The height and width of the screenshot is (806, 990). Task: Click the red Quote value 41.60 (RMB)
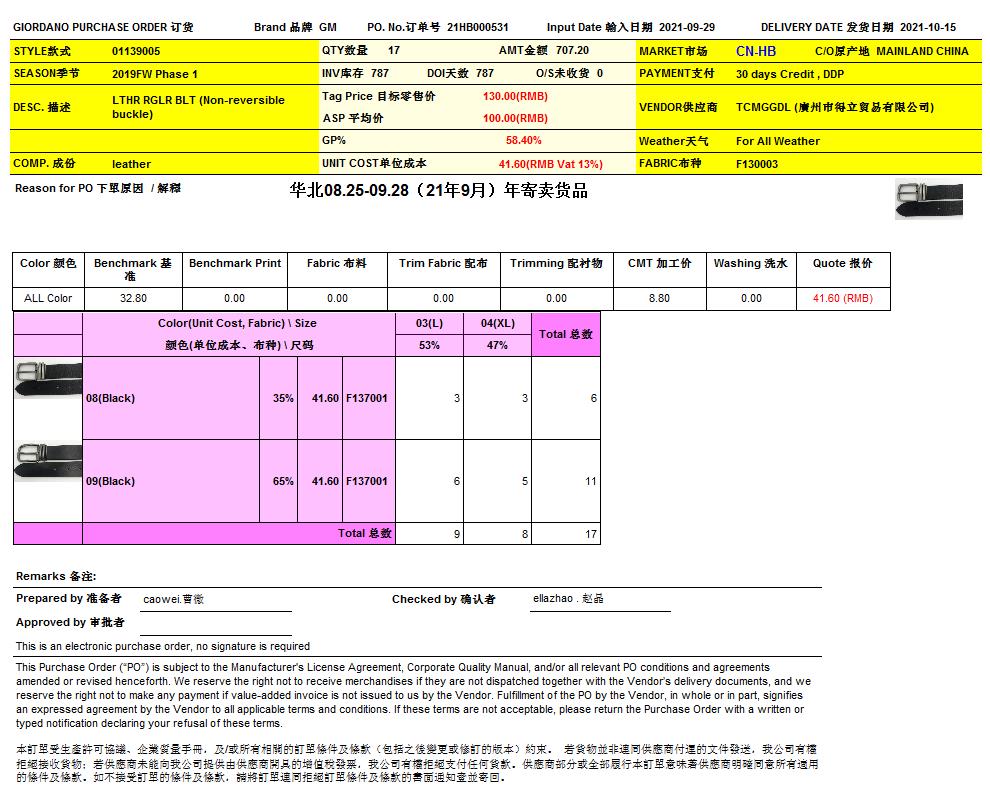click(x=842, y=298)
